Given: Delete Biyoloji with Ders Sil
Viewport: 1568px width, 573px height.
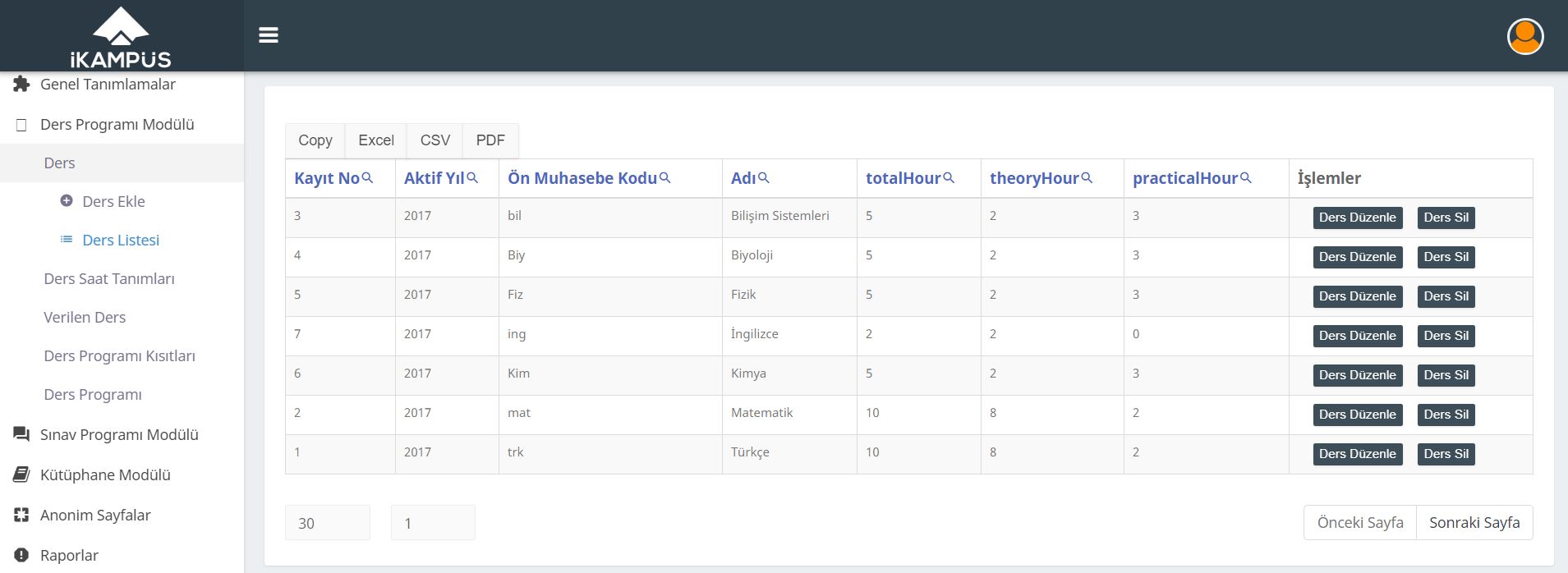Looking at the screenshot, I should (1446, 257).
